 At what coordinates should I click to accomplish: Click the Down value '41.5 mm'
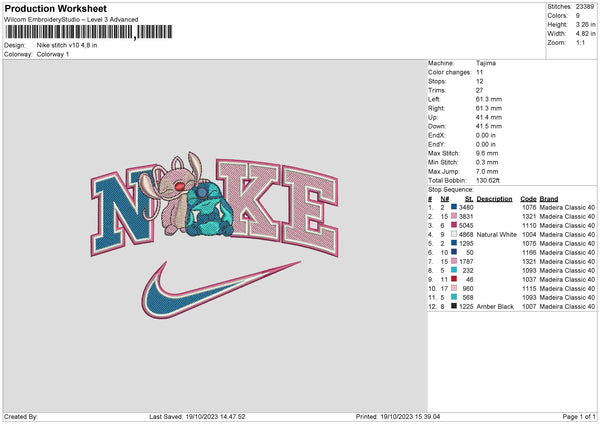tap(489, 126)
